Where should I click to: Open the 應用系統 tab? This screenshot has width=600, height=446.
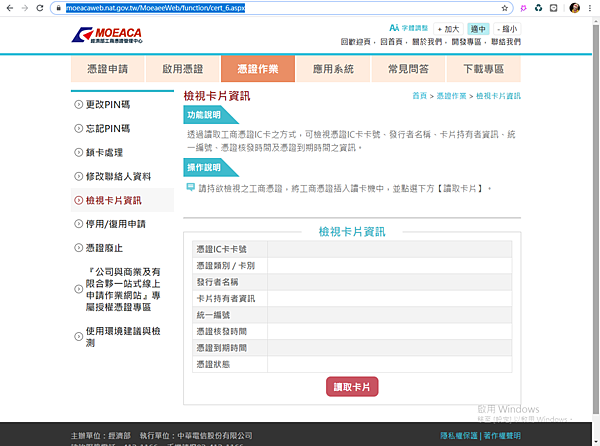[333, 69]
